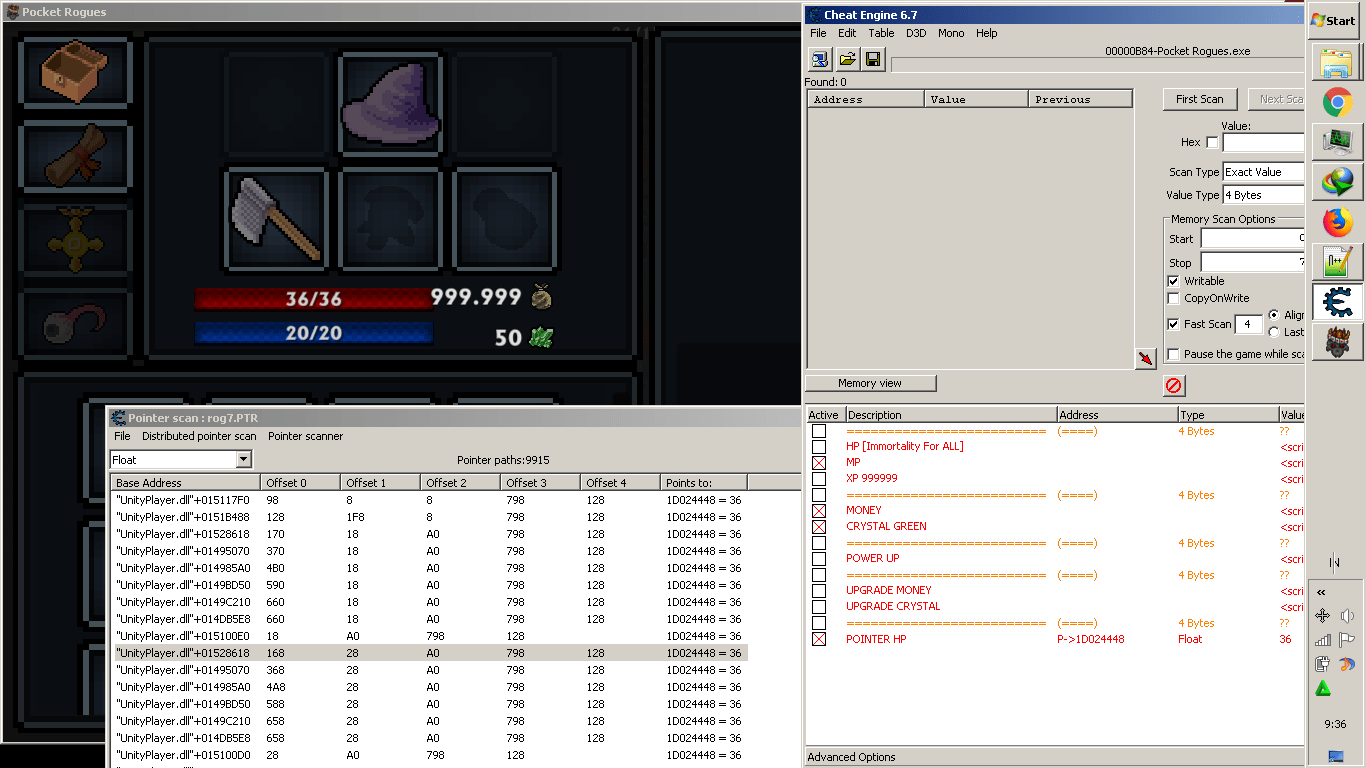Open process list icon in Cheat Engine toolbar

tap(820, 59)
